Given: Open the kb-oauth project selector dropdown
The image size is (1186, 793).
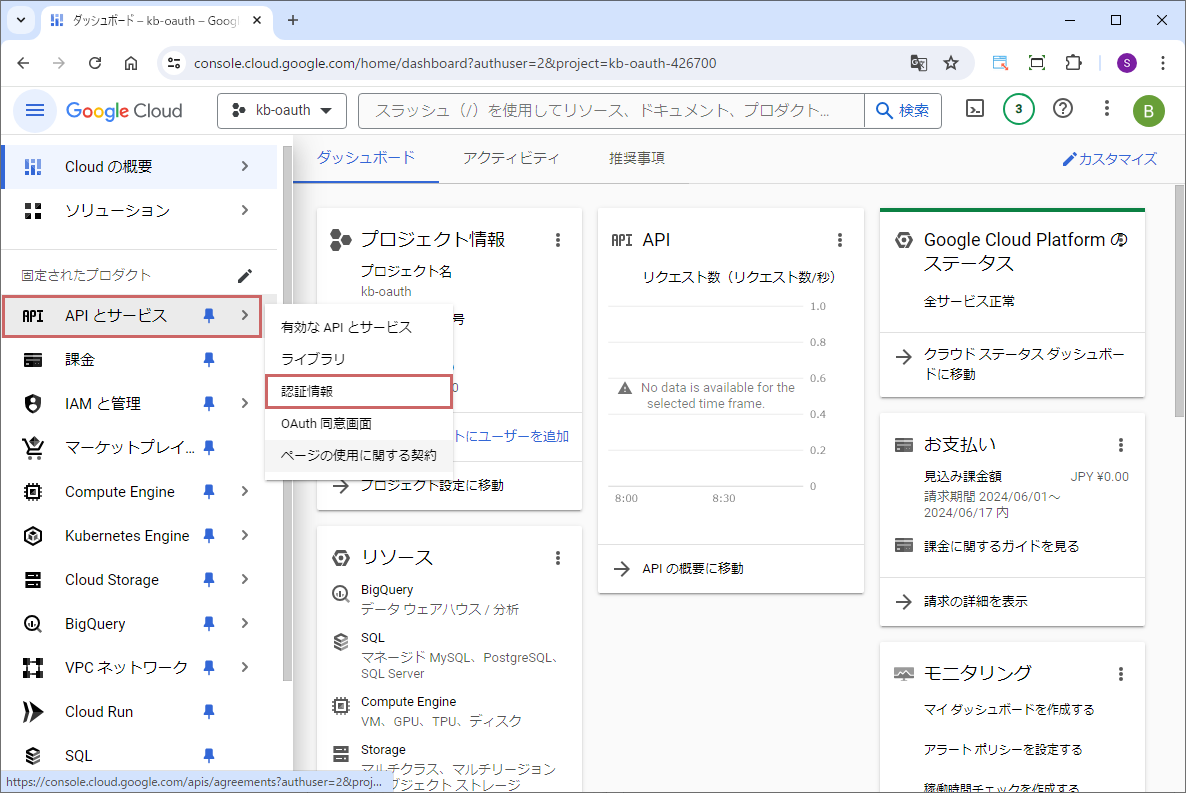Looking at the screenshot, I should (x=282, y=111).
